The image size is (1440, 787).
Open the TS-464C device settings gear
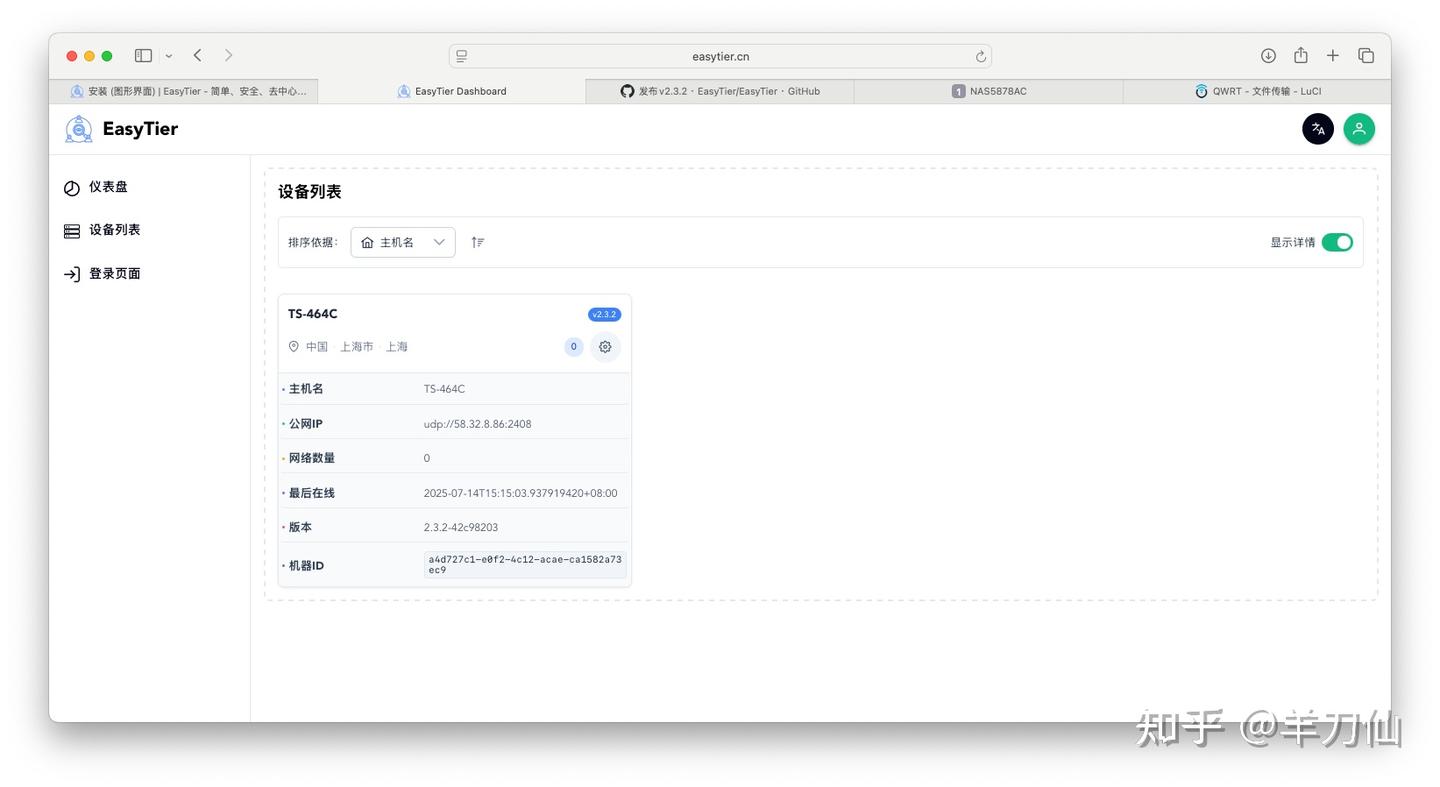tap(605, 347)
